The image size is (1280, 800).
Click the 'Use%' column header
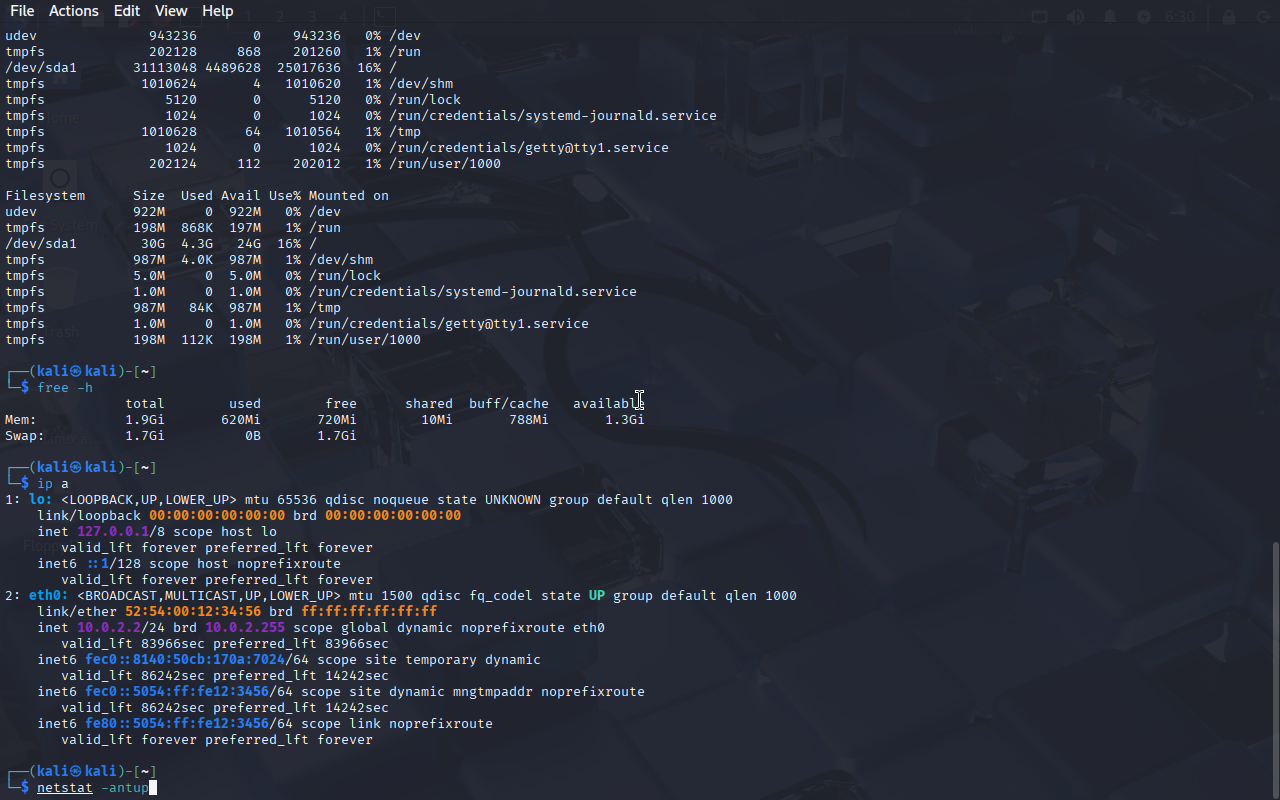[285, 196]
